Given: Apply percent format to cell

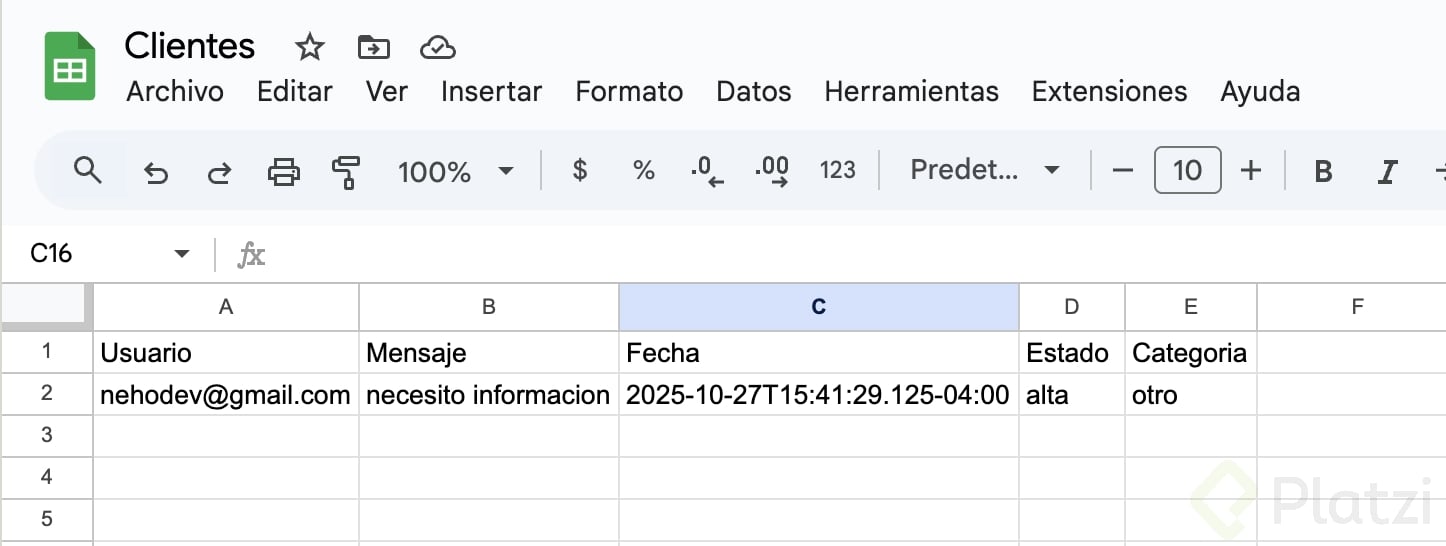Looking at the screenshot, I should [x=643, y=171].
